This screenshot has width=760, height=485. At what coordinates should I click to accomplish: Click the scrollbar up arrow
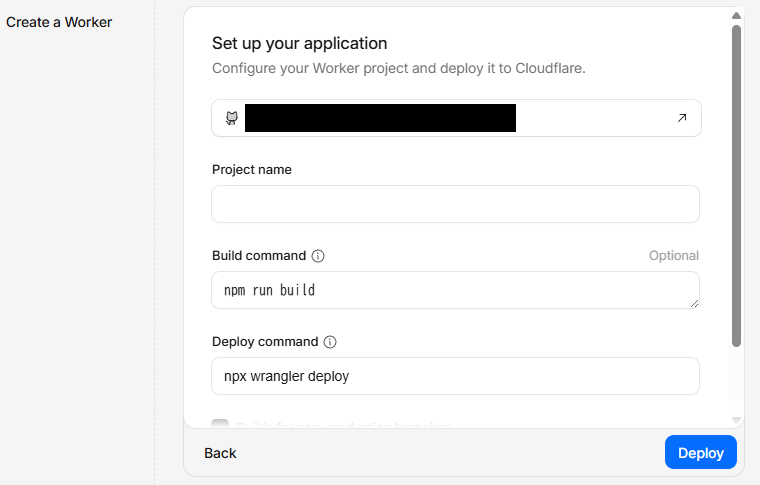[x=737, y=16]
